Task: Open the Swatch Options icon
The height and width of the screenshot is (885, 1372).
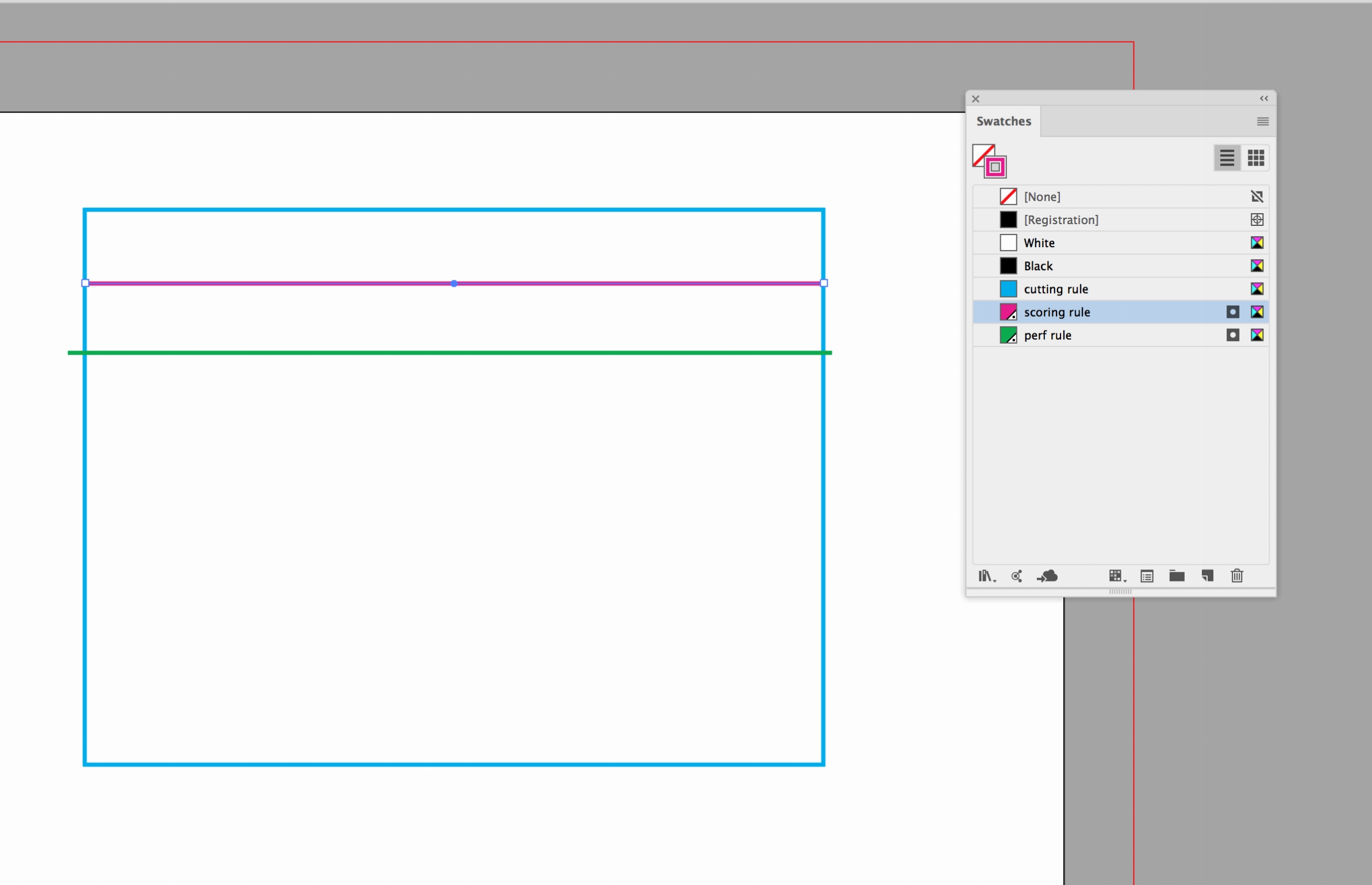Action: tap(1147, 576)
